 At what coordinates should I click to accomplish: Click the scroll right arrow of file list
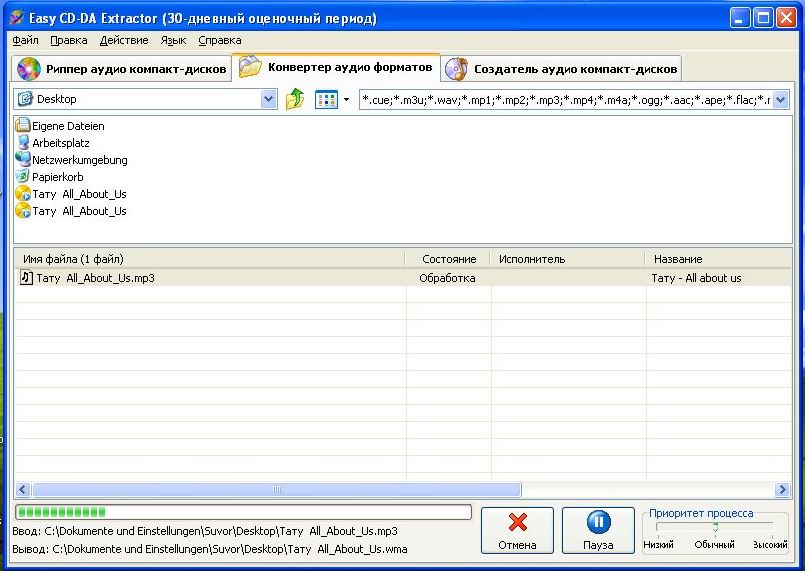(x=782, y=489)
